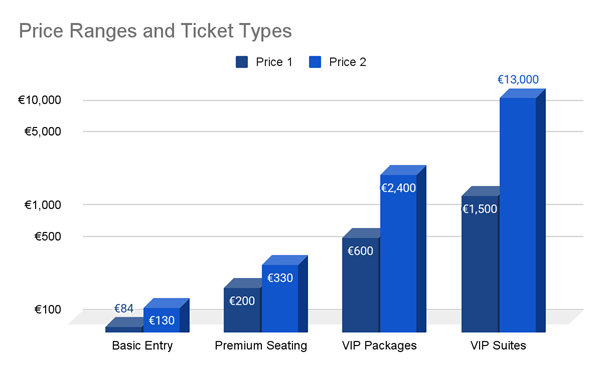Select the Price 1 legend label
The image size is (602, 371).
(x=274, y=62)
